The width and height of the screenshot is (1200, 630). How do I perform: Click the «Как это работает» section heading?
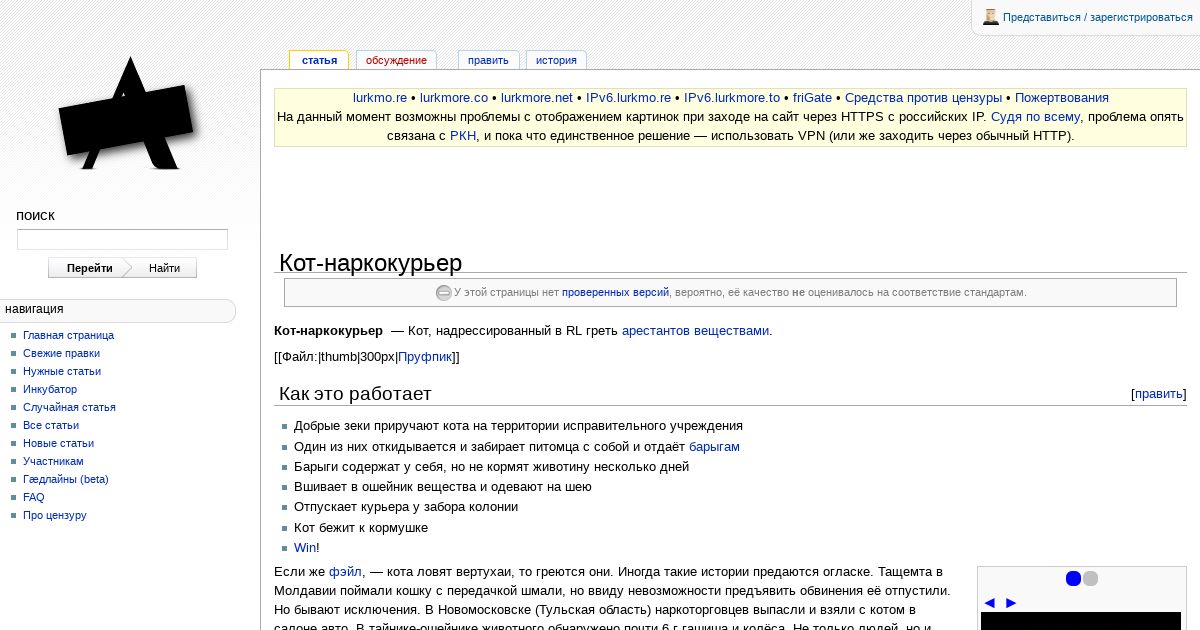(x=355, y=394)
